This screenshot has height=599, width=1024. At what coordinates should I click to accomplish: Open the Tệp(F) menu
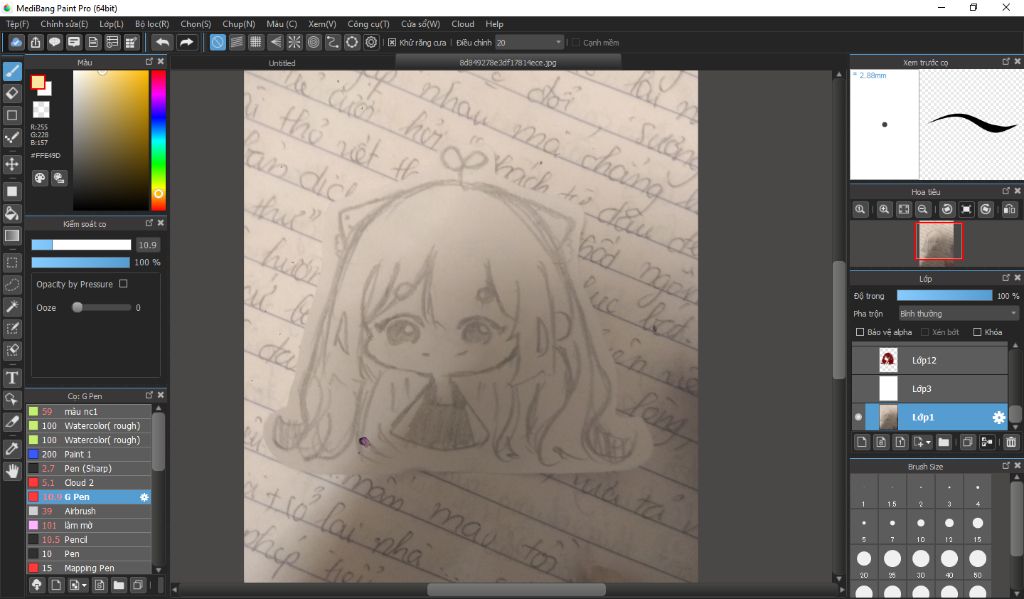[18, 24]
